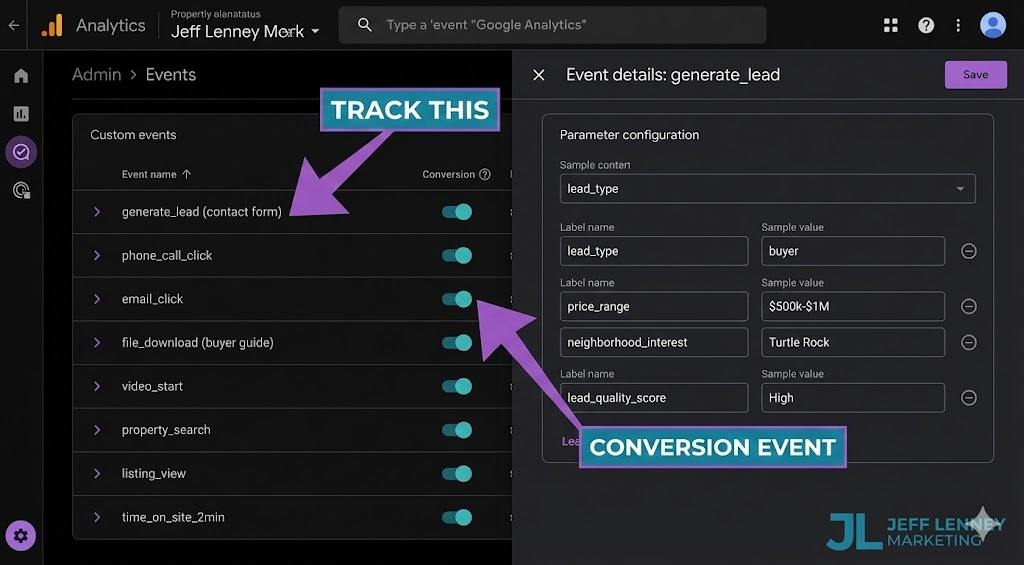Toggle conversion for generate_lead (contact form)
This screenshot has width=1024, height=565.
457,212
